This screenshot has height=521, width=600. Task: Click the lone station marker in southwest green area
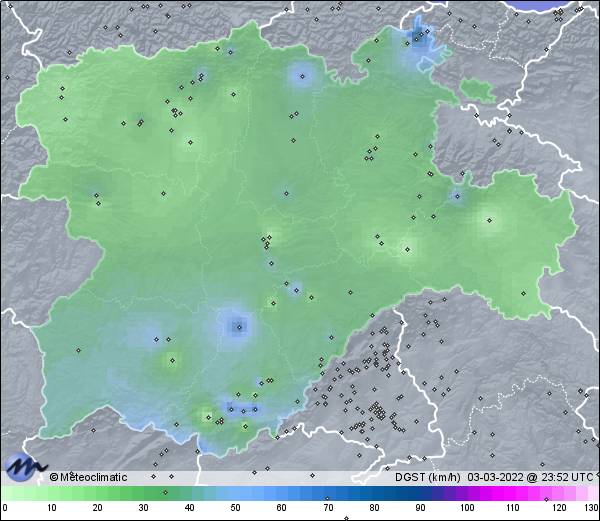pyautogui.click(x=78, y=350)
